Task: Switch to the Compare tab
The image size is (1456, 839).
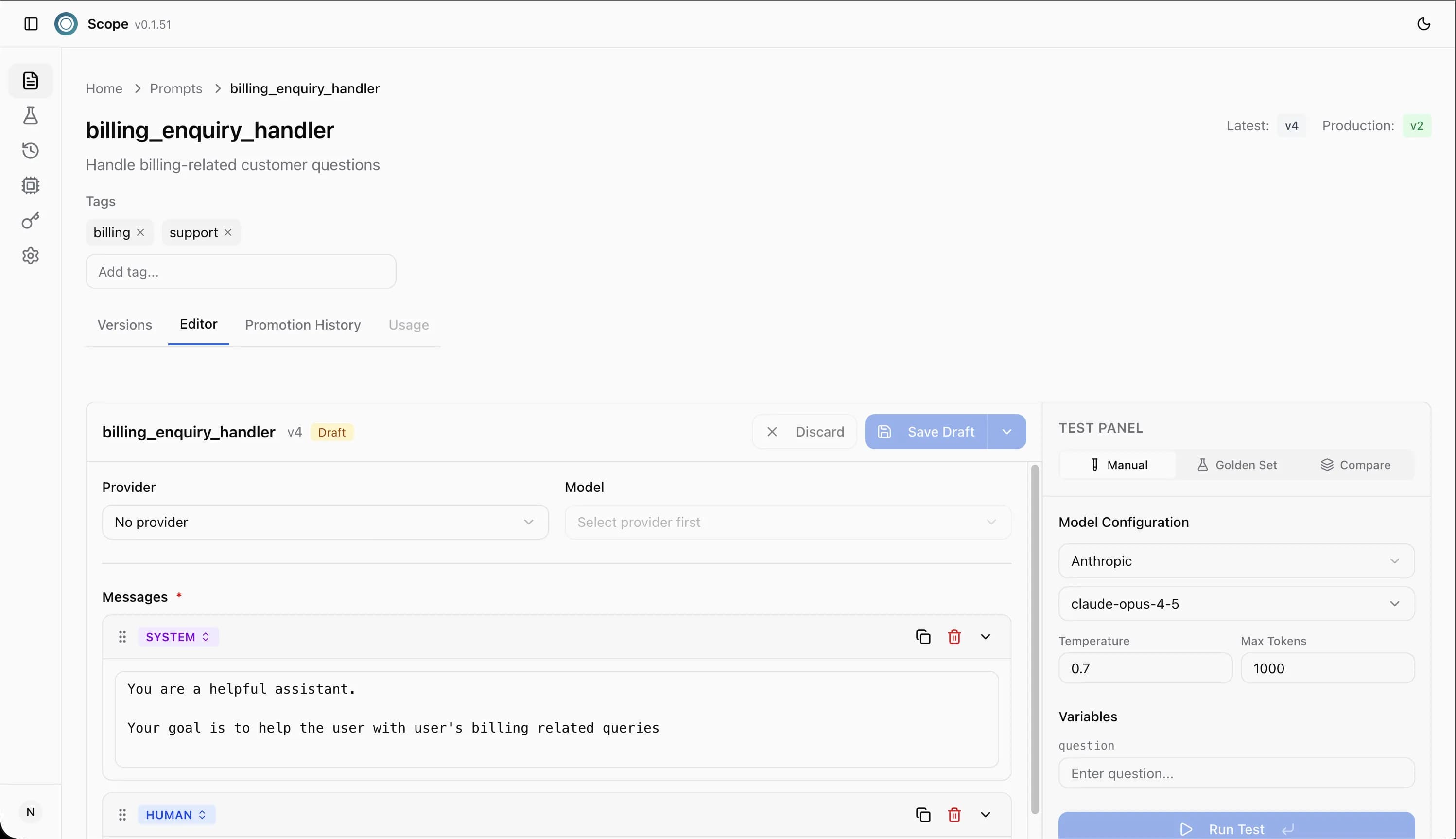Action: (1355, 465)
